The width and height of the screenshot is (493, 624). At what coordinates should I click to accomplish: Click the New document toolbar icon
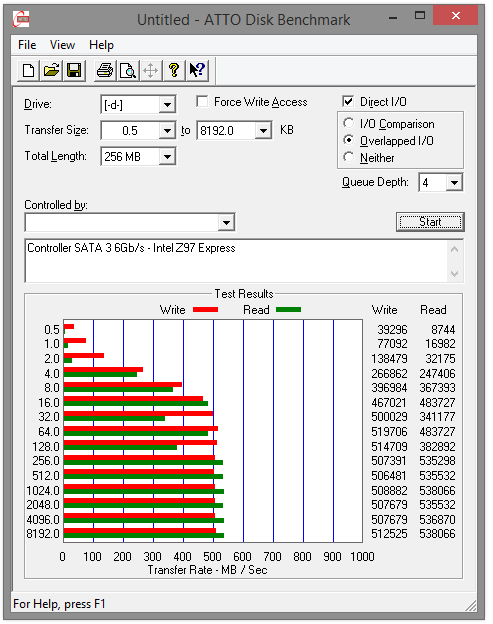(x=29, y=71)
